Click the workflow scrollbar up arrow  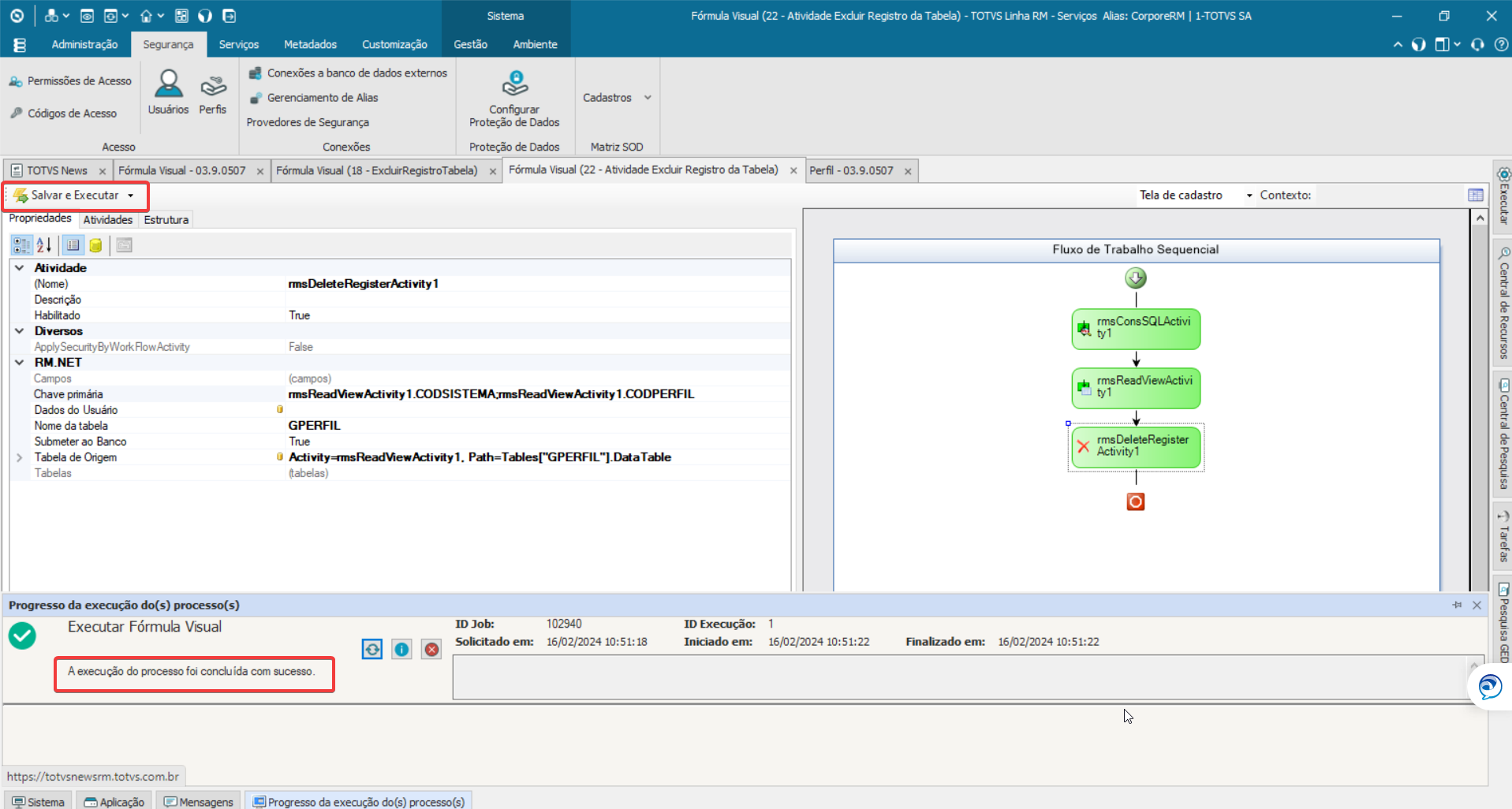pos(1480,218)
